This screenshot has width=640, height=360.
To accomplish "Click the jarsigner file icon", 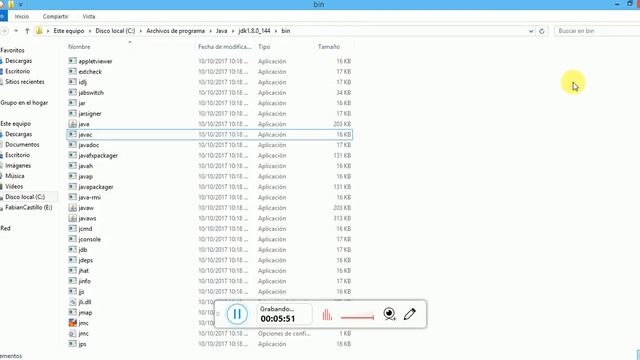I will point(73,113).
